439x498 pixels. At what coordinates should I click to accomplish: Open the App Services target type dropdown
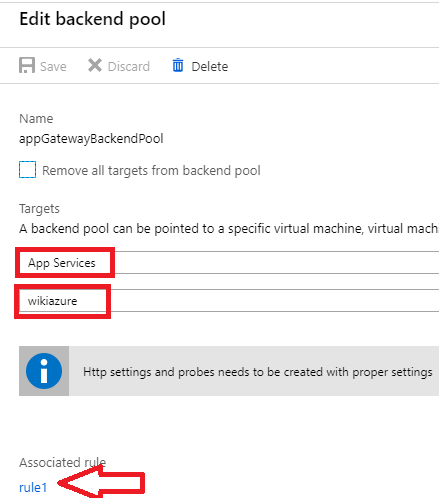(229, 263)
